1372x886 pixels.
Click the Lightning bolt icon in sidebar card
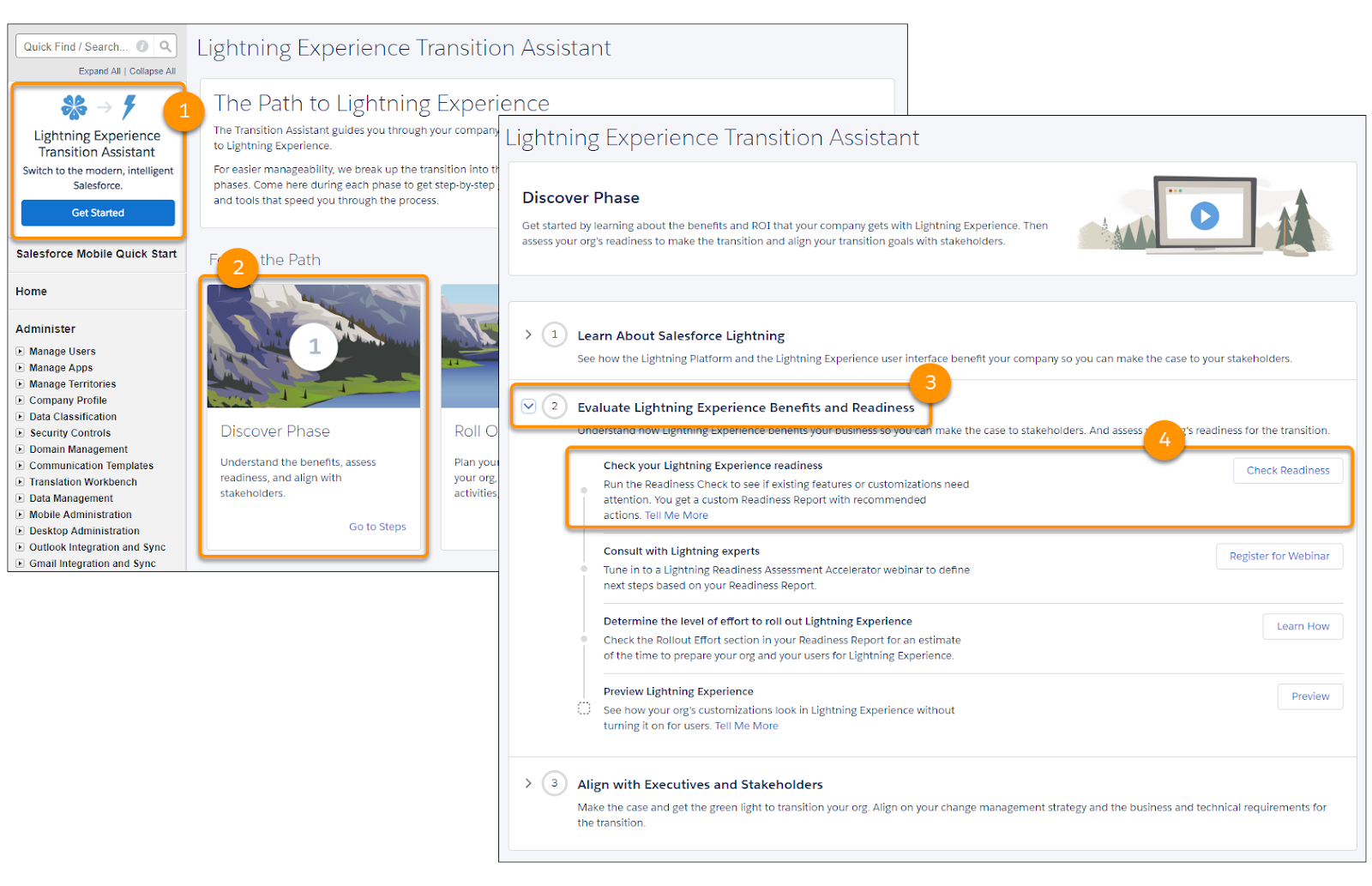click(129, 106)
